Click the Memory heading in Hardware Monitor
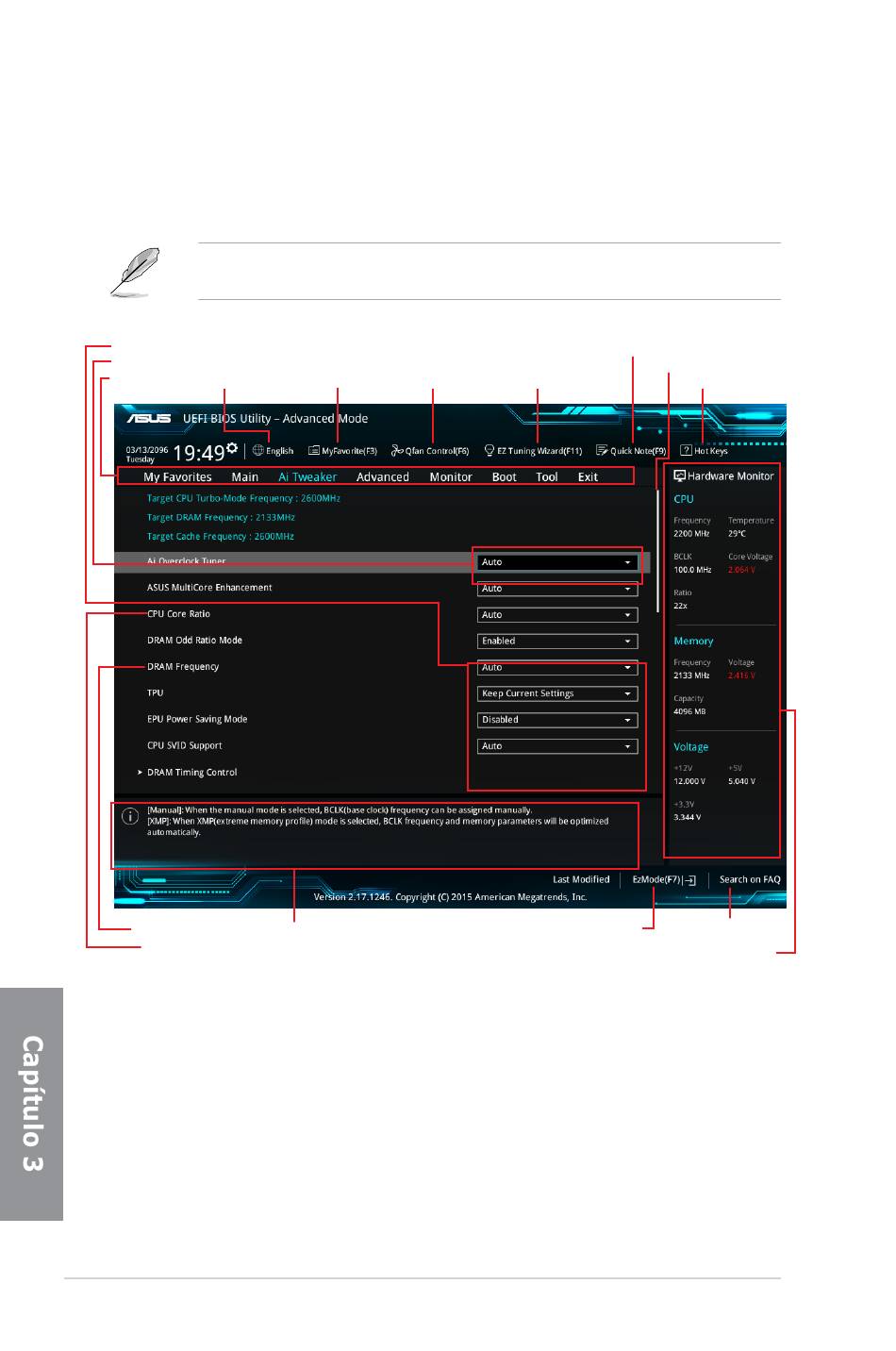 coord(693,642)
